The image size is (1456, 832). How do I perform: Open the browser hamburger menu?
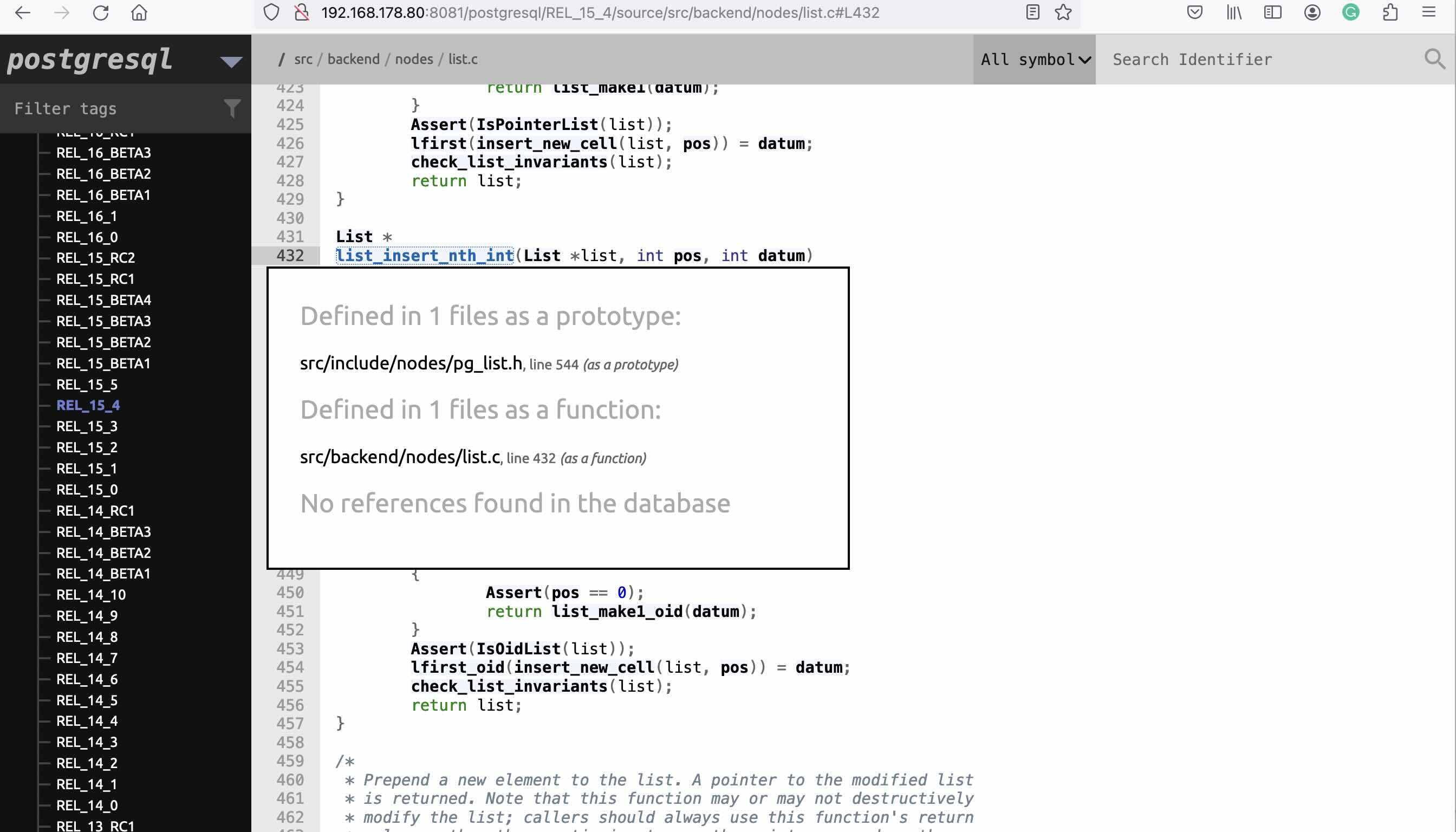coord(1428,12)
